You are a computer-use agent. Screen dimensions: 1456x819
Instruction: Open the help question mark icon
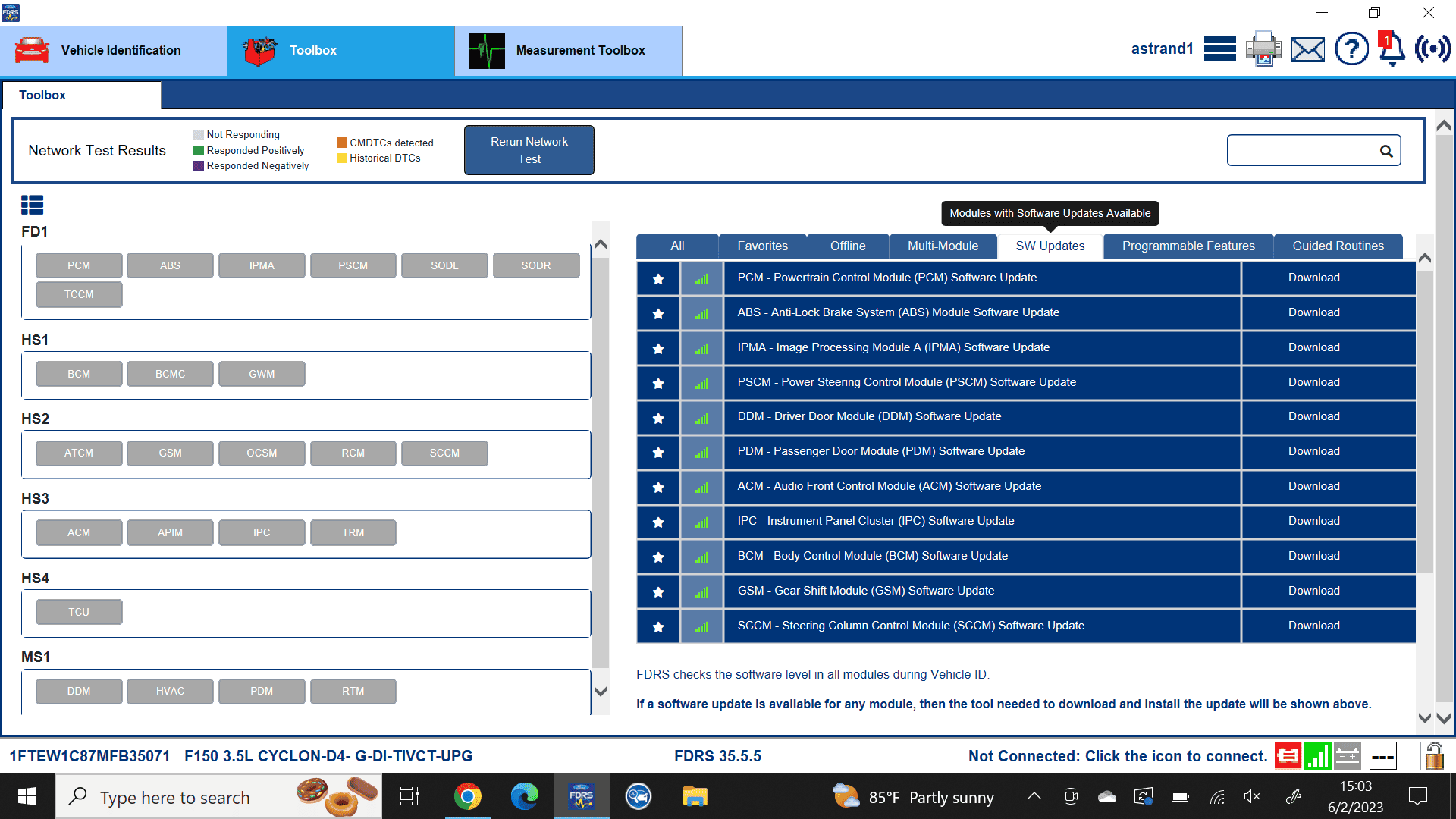(x=1351, y=49)
